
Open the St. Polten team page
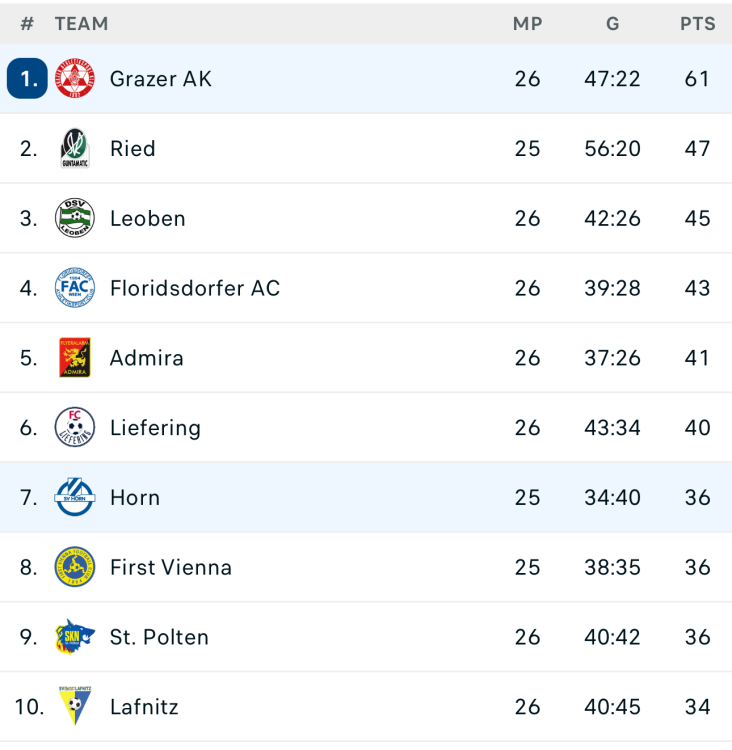point(159,637)
